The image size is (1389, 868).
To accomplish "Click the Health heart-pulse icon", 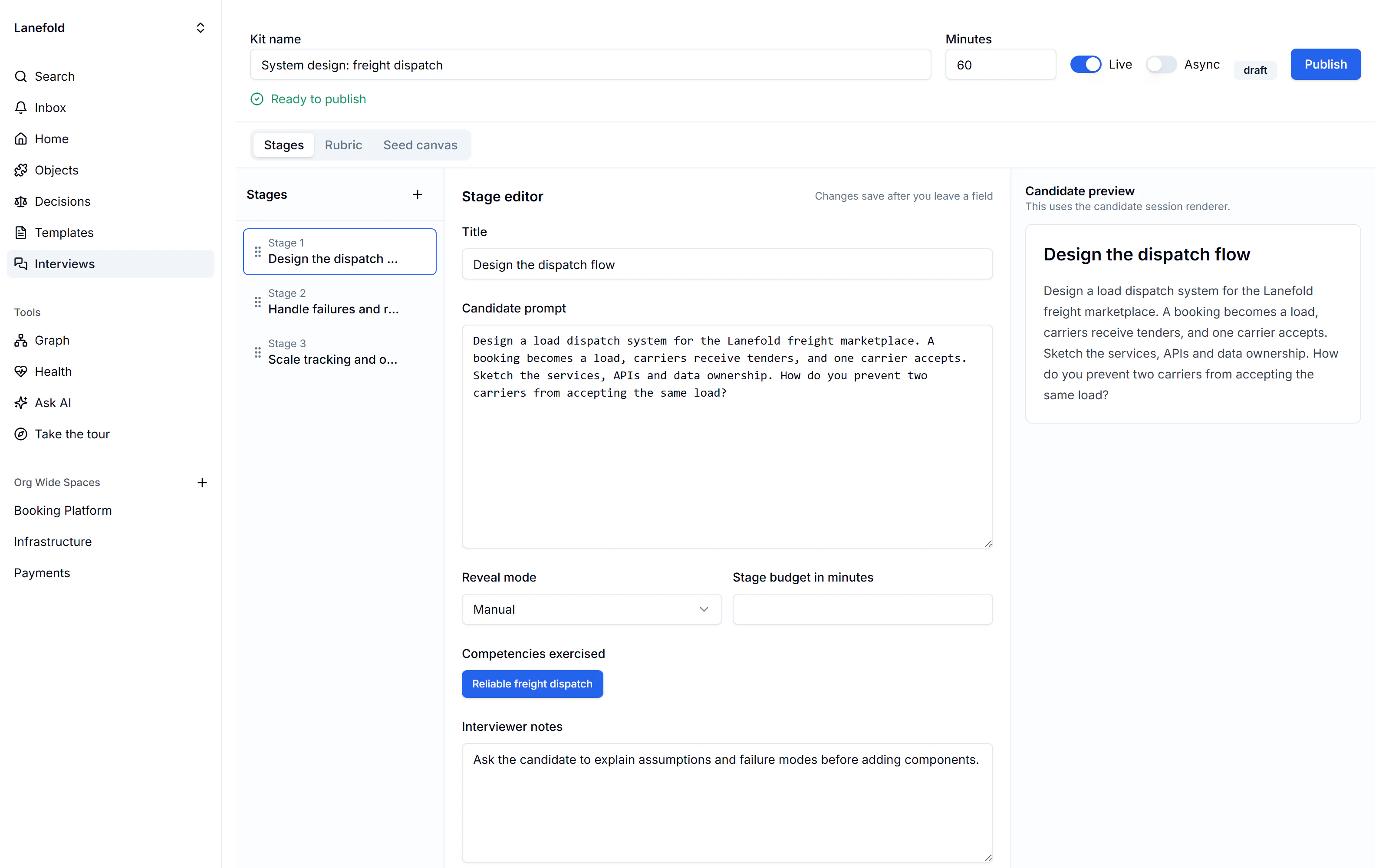I will tap(21, 372).
